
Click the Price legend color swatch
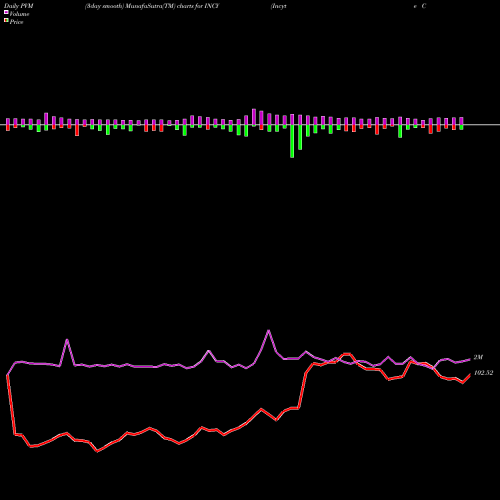[6, 21]
